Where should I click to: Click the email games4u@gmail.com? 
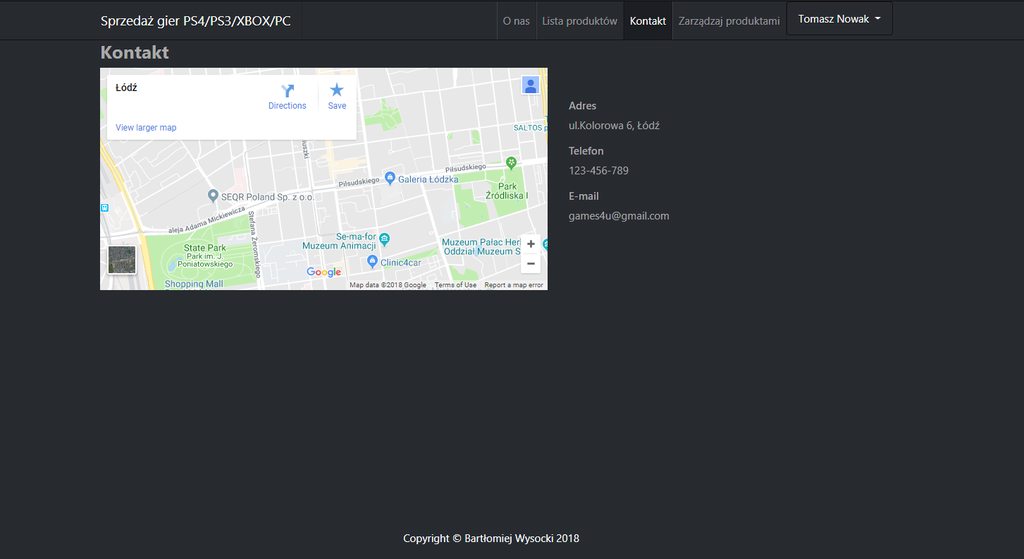pos(618,216)
